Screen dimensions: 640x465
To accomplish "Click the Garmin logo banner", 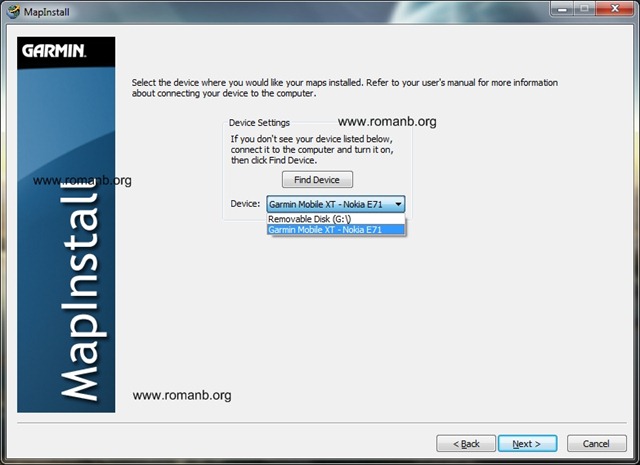I will [x=66, y=52].
